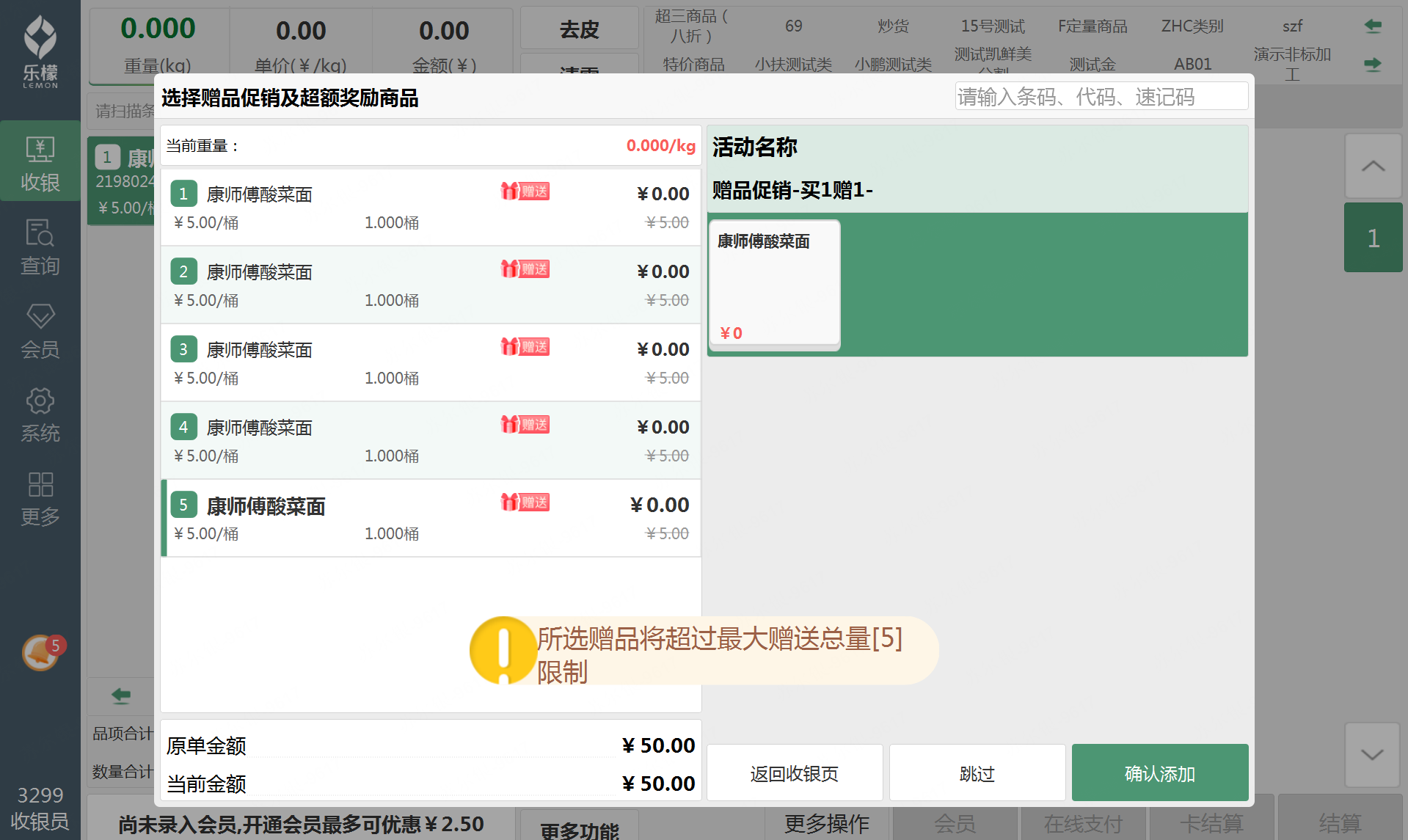Select page 1 button on right side
This screenshot has width=1408, height=840.
(1373, 238)
